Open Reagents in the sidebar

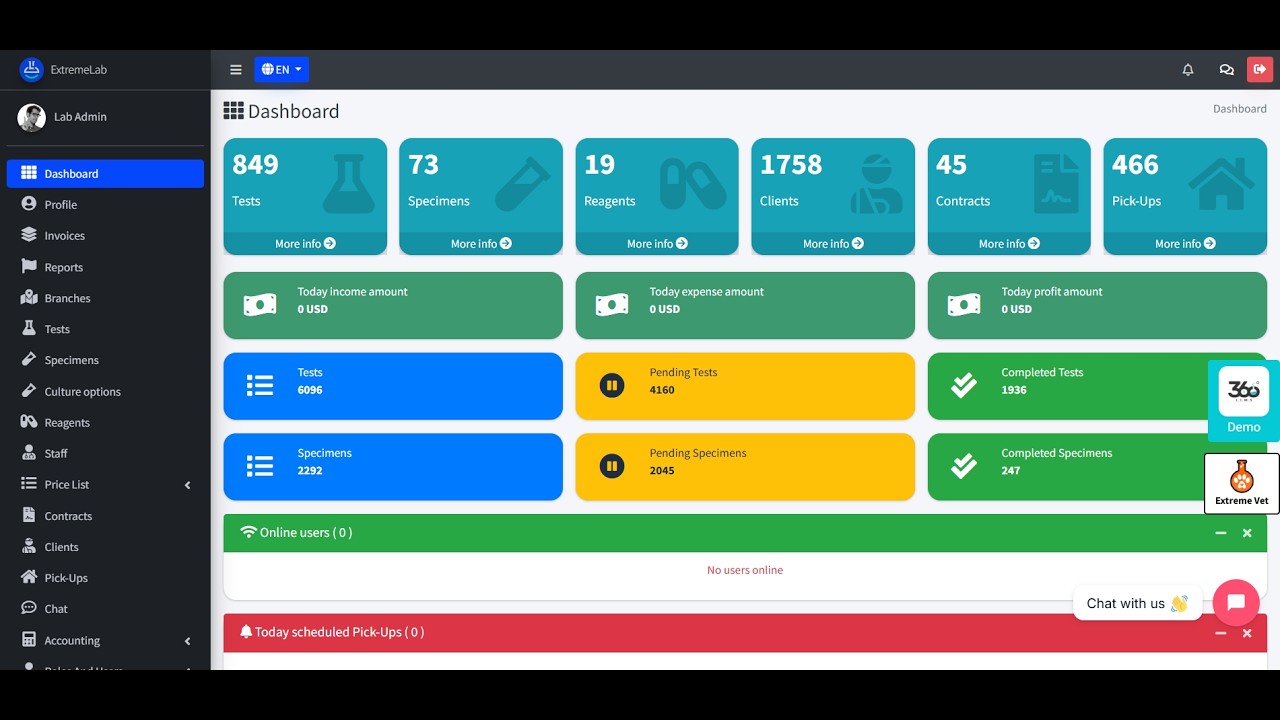(105, 422)
